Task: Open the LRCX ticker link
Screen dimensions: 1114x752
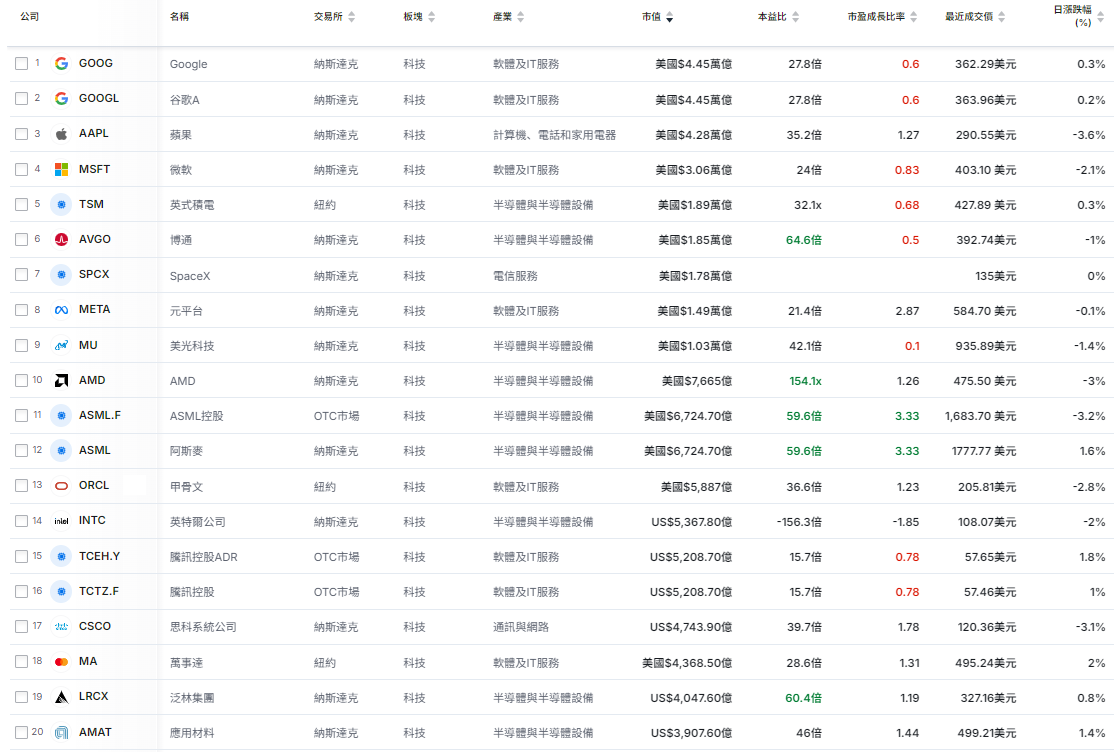Action: 94,697
